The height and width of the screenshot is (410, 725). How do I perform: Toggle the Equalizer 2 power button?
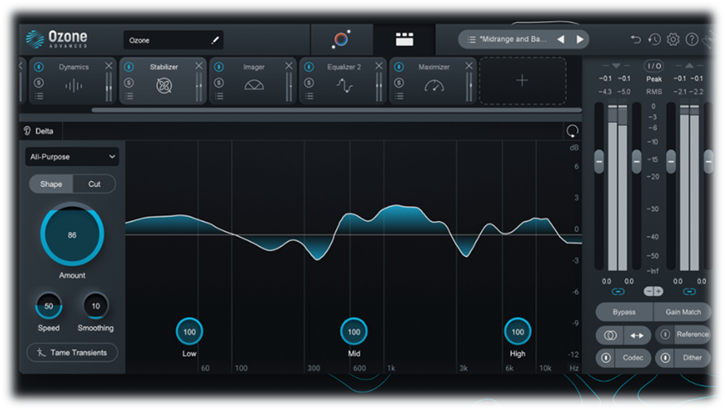309,67
